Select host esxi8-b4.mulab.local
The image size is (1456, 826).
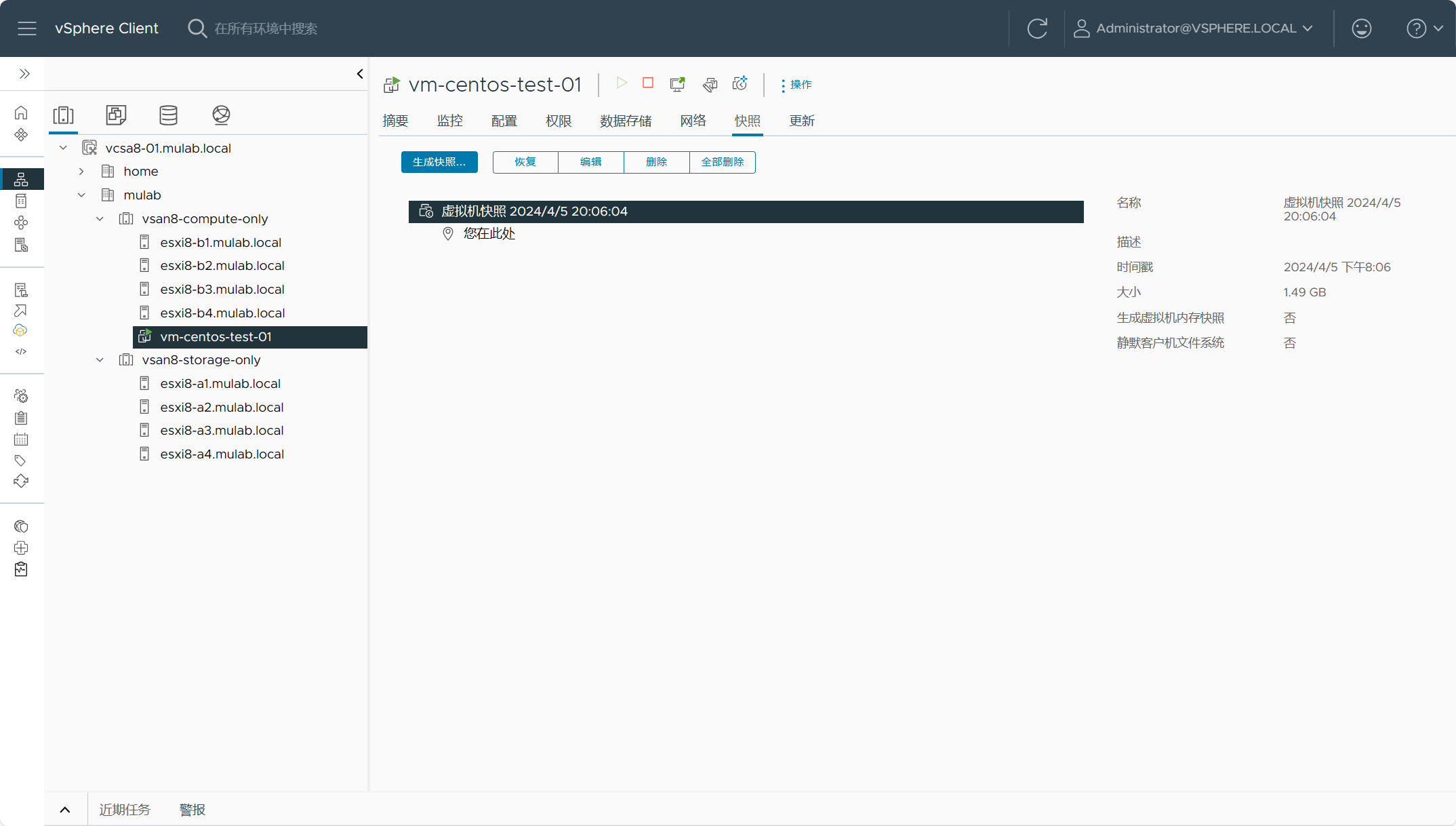(x=222, y=313)
